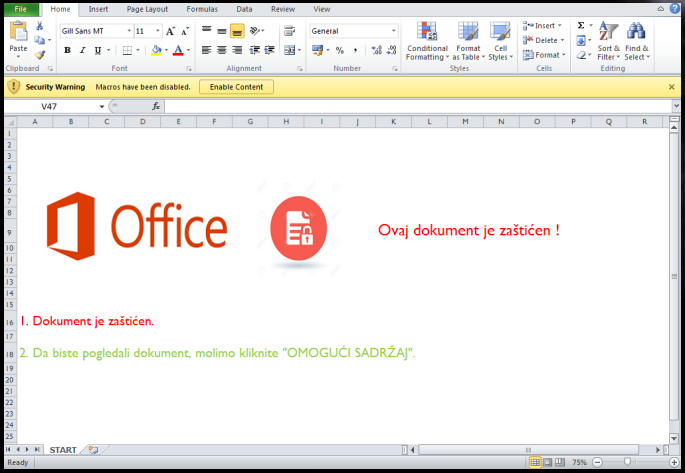Toggle Bold formatting

67,50
